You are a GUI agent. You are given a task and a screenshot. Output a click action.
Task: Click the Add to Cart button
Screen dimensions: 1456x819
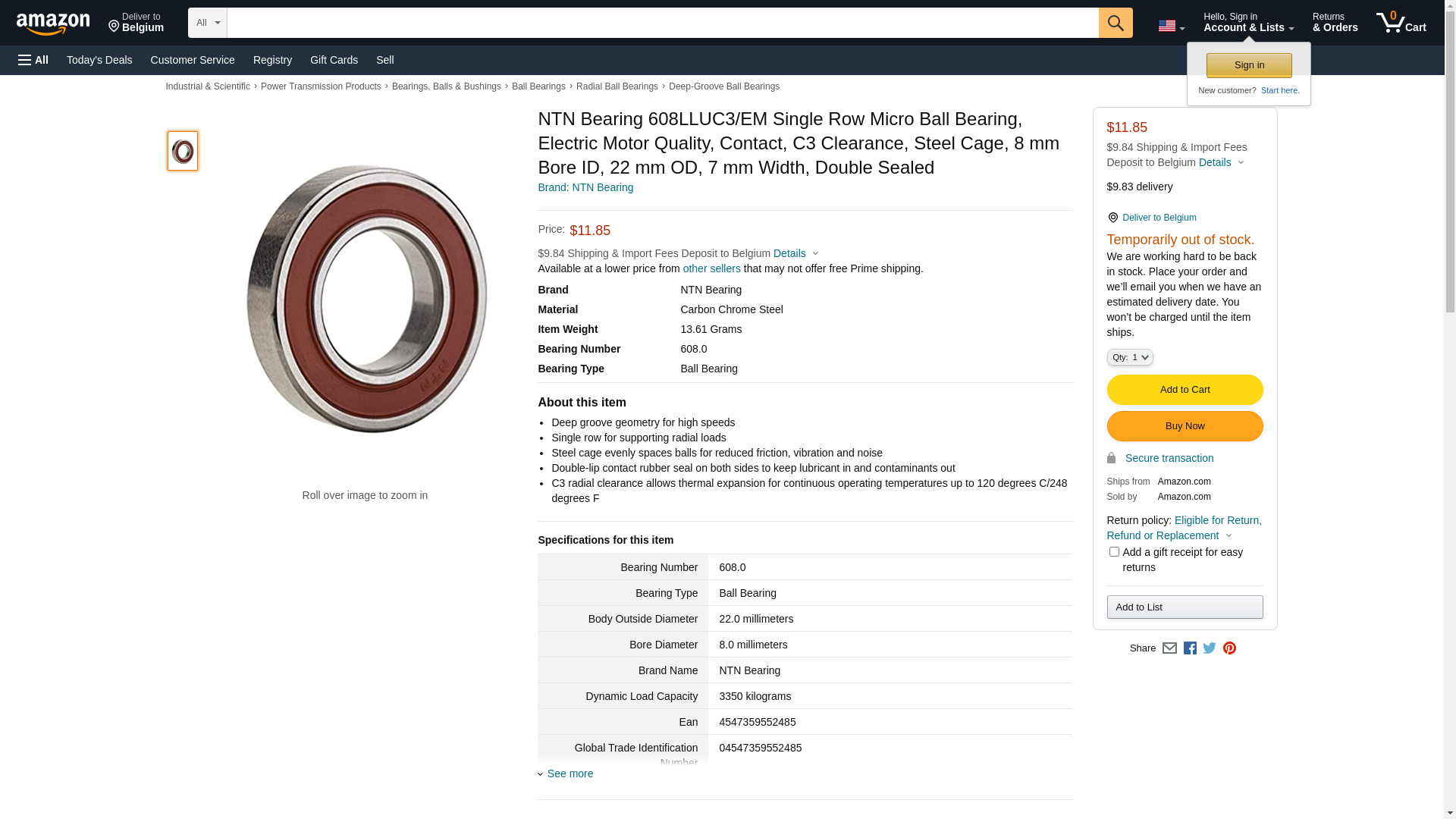coord(1185,390)
